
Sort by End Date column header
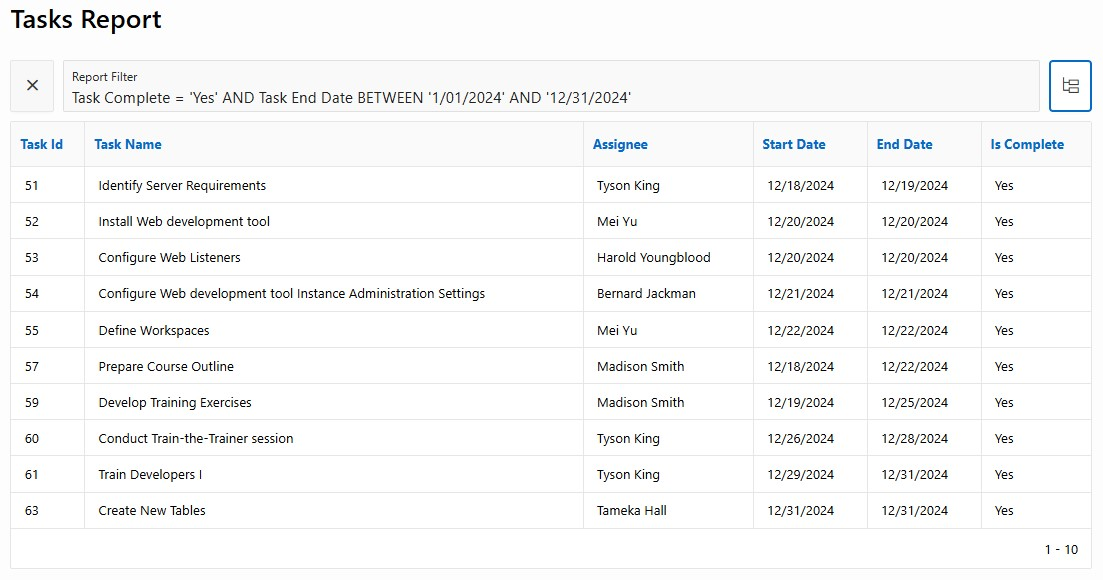(904, 144)
